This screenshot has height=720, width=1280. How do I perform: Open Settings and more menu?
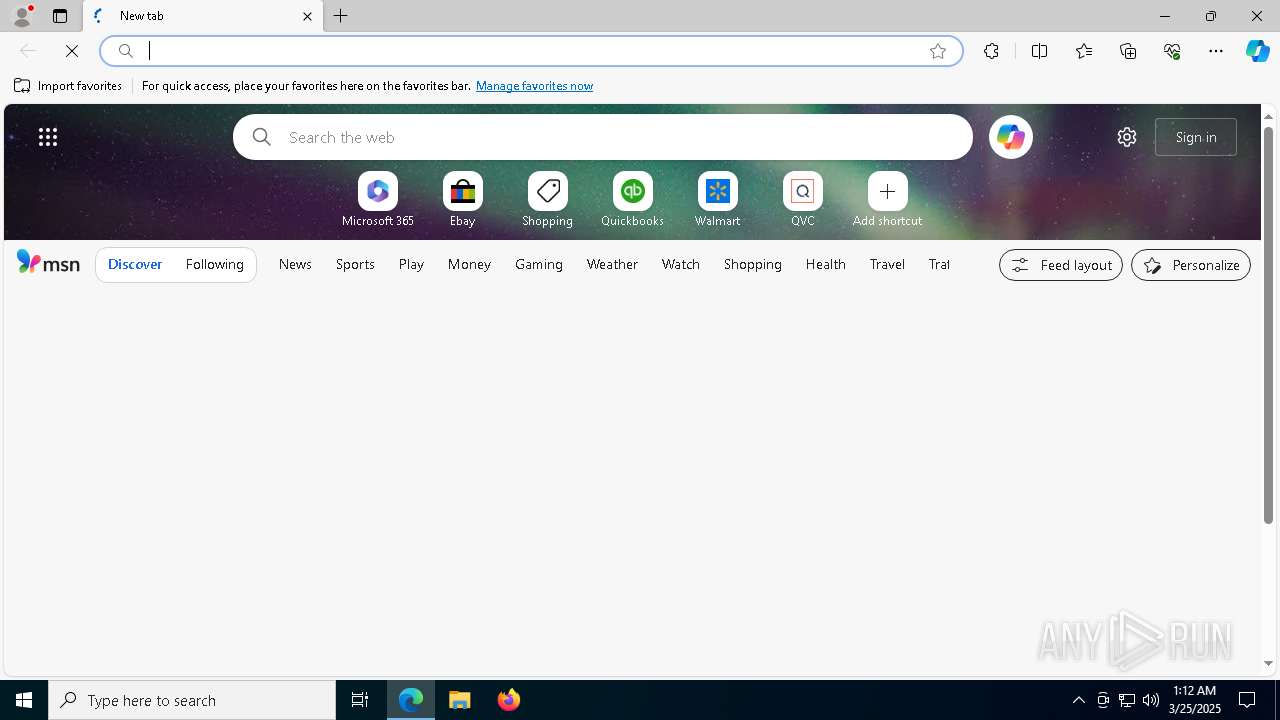pos(1216,51)
